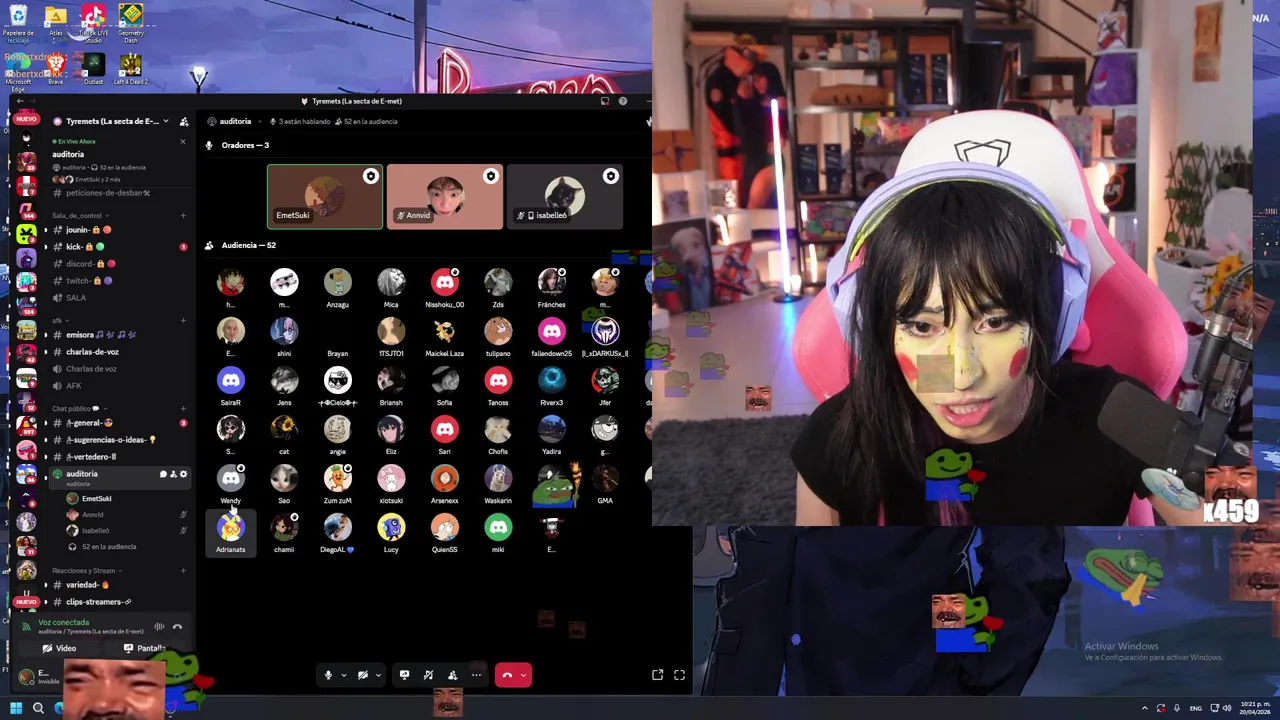Screen dimensions: 1280x720
Task: Join the Charlas de voz voice channel
Action: tap(118, 369)
